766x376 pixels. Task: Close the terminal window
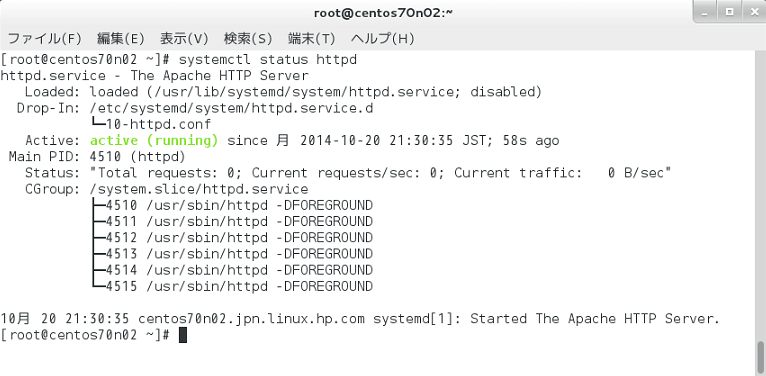pos(753,12)
